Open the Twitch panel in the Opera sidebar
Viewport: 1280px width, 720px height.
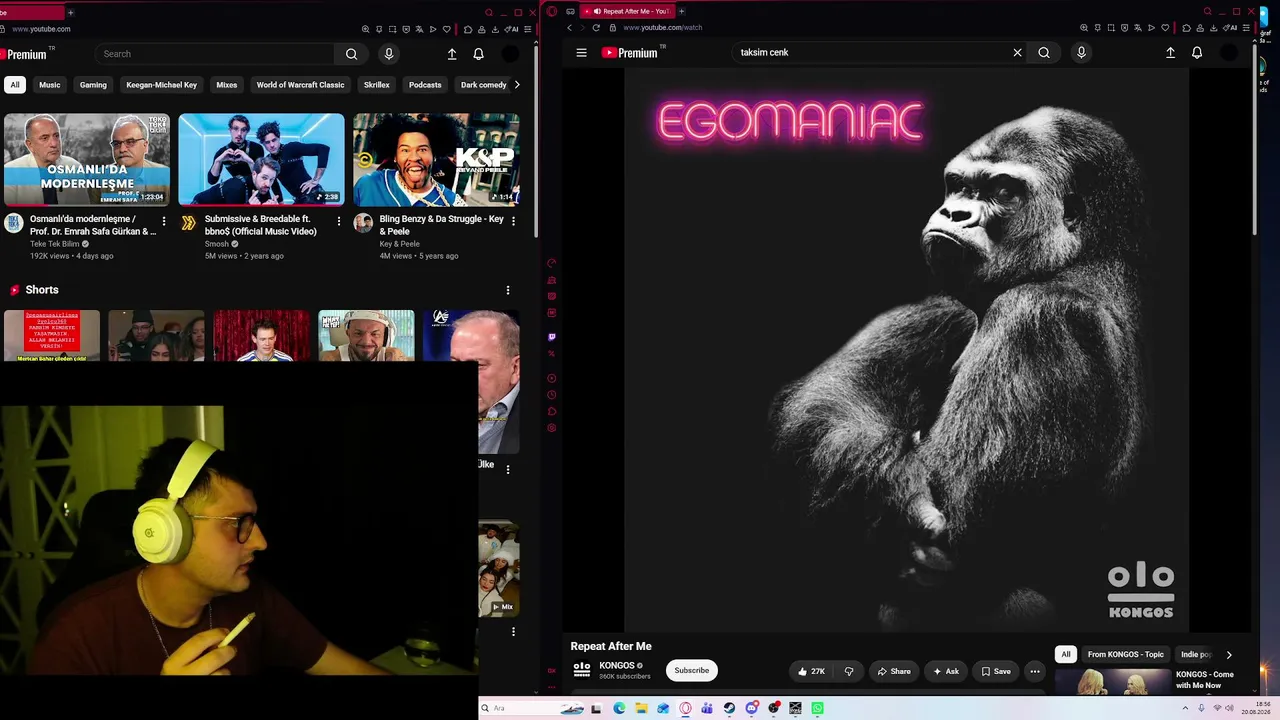(x=552, y=337)
